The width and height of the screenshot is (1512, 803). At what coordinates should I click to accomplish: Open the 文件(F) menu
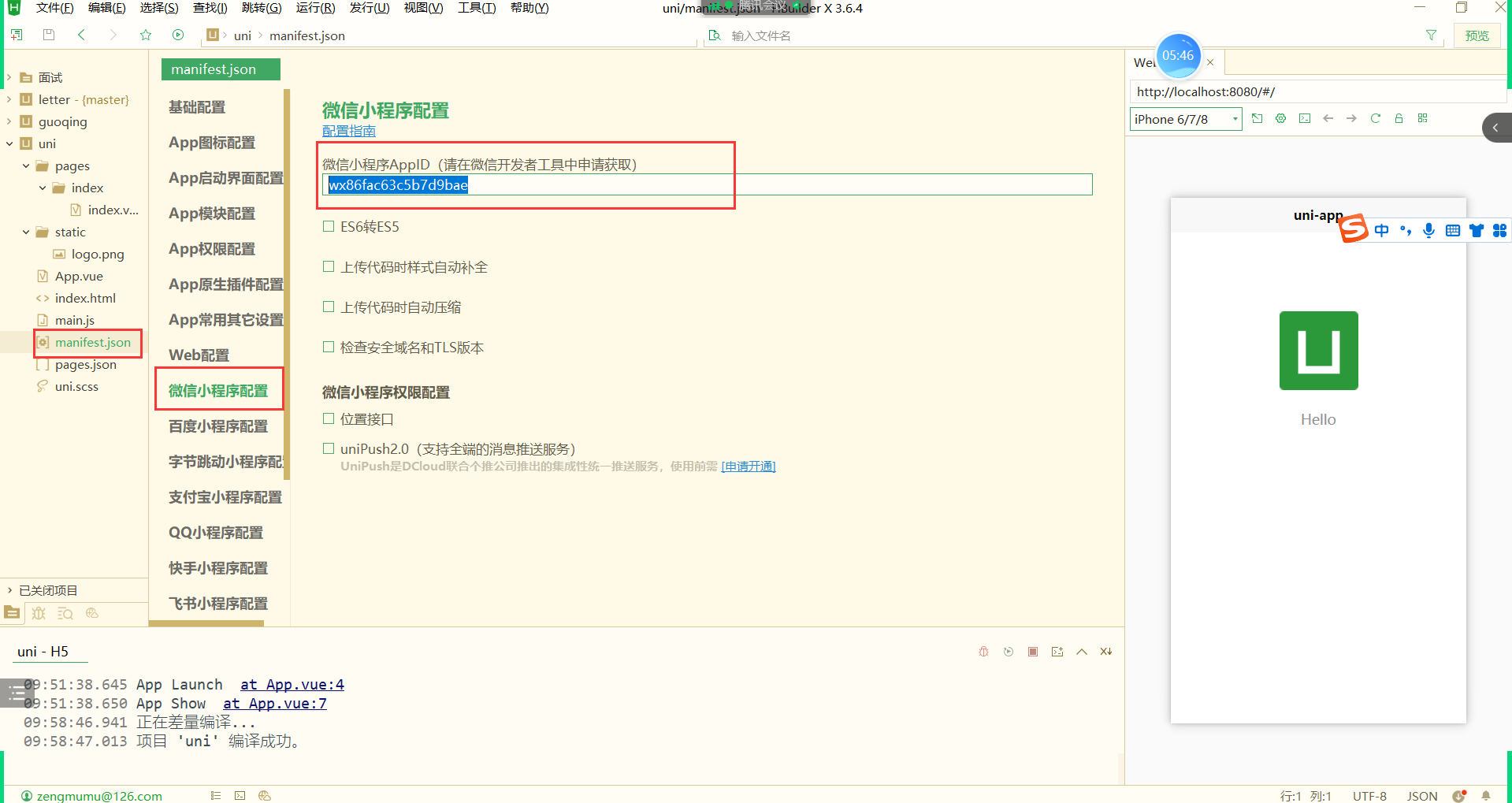[x=54, y=8]
